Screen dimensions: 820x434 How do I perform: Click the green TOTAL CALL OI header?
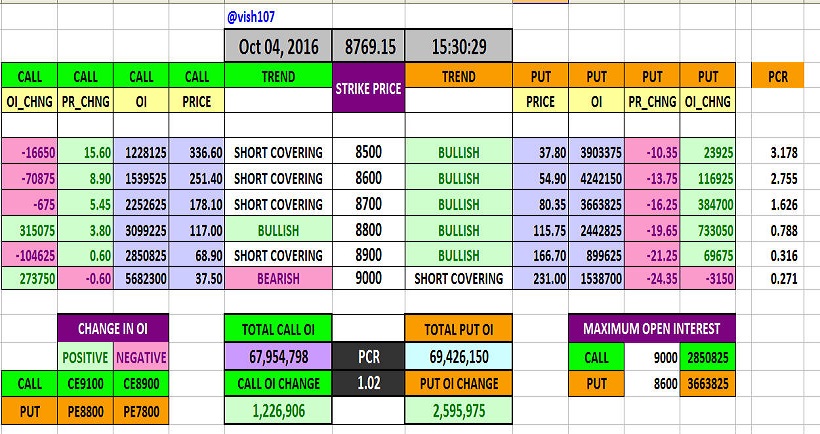tap(278, 329)
